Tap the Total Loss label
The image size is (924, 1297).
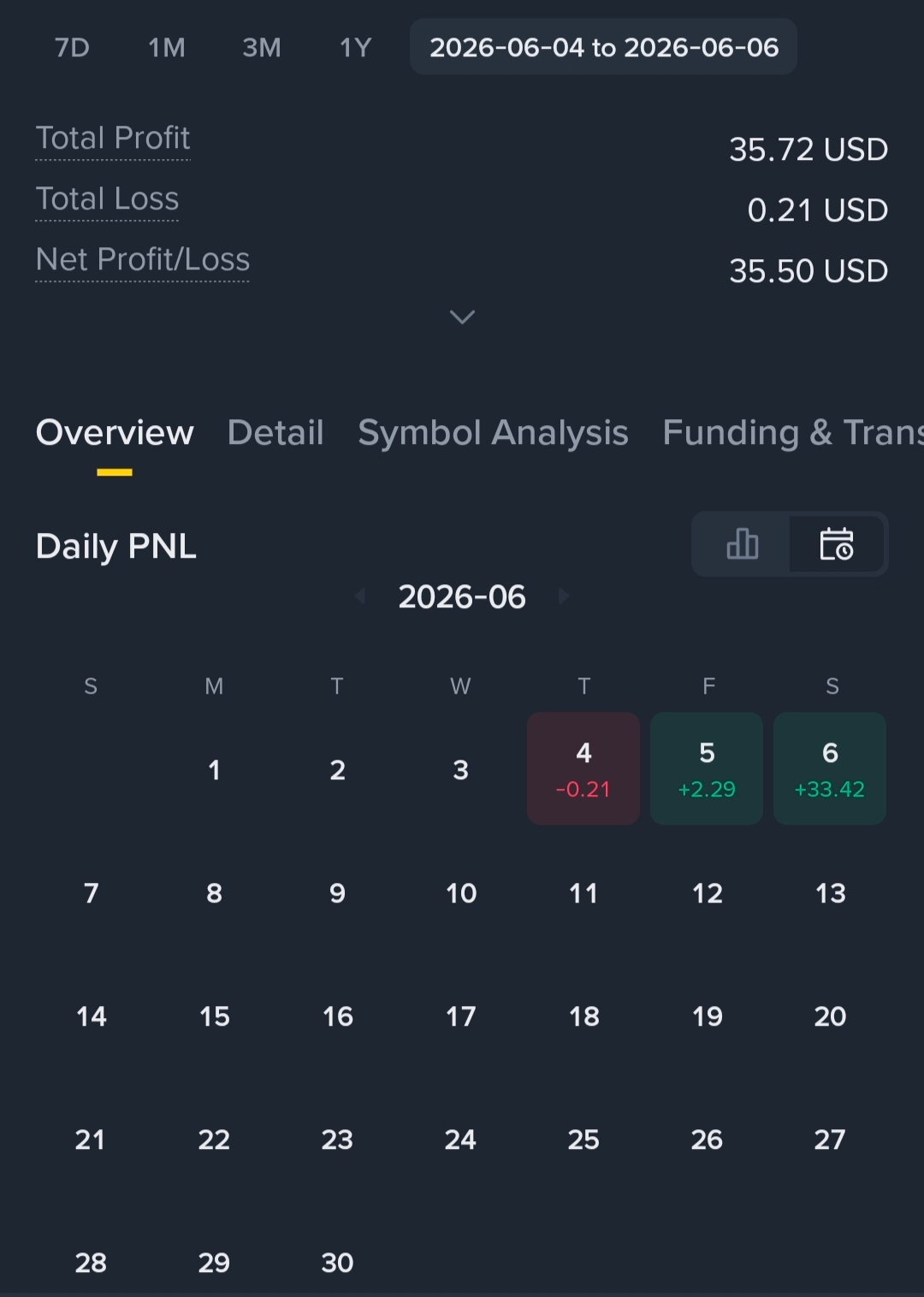(107, 199)
